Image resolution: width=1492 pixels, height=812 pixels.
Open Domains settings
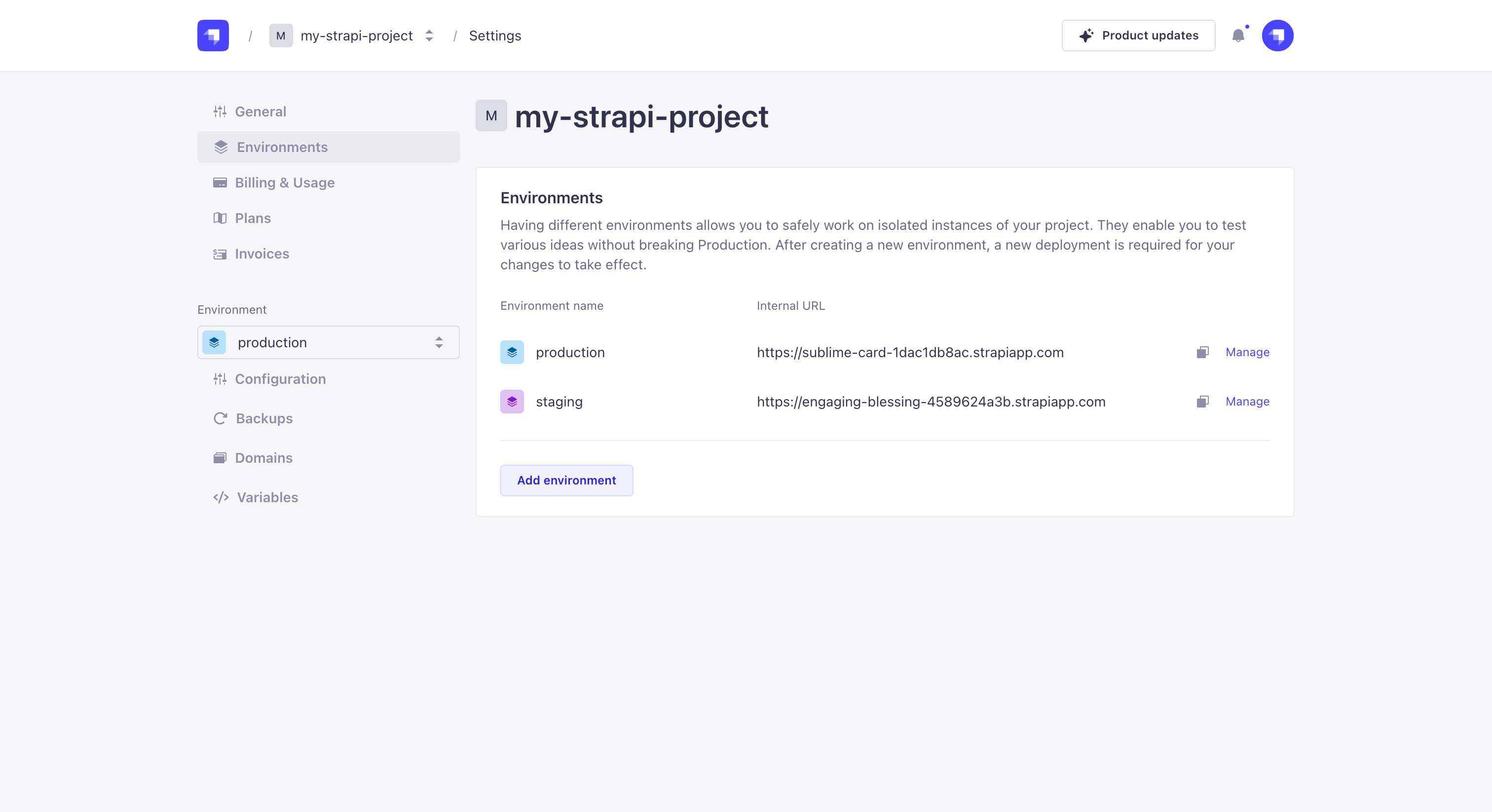[x=263, y=457]
